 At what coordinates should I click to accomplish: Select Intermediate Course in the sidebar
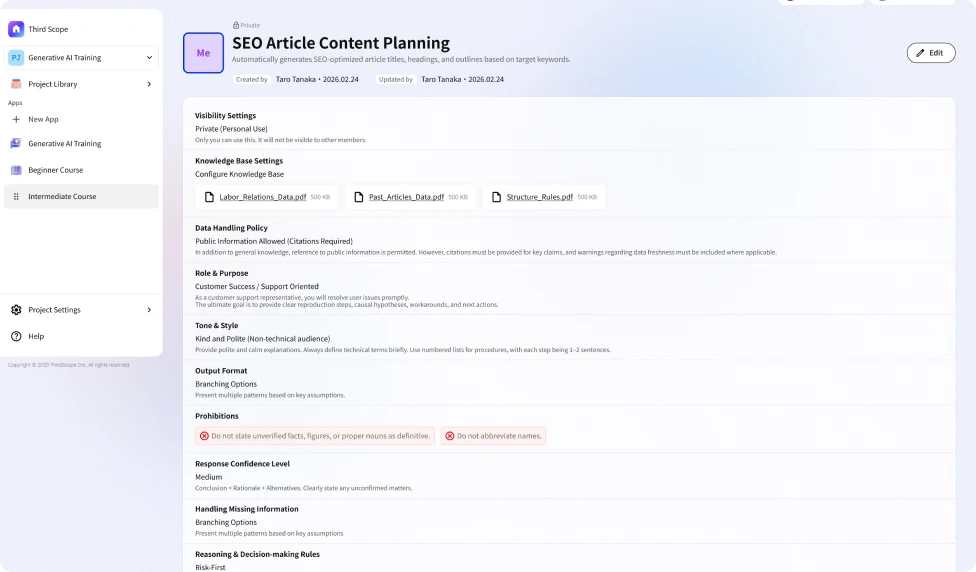[82, 196]
